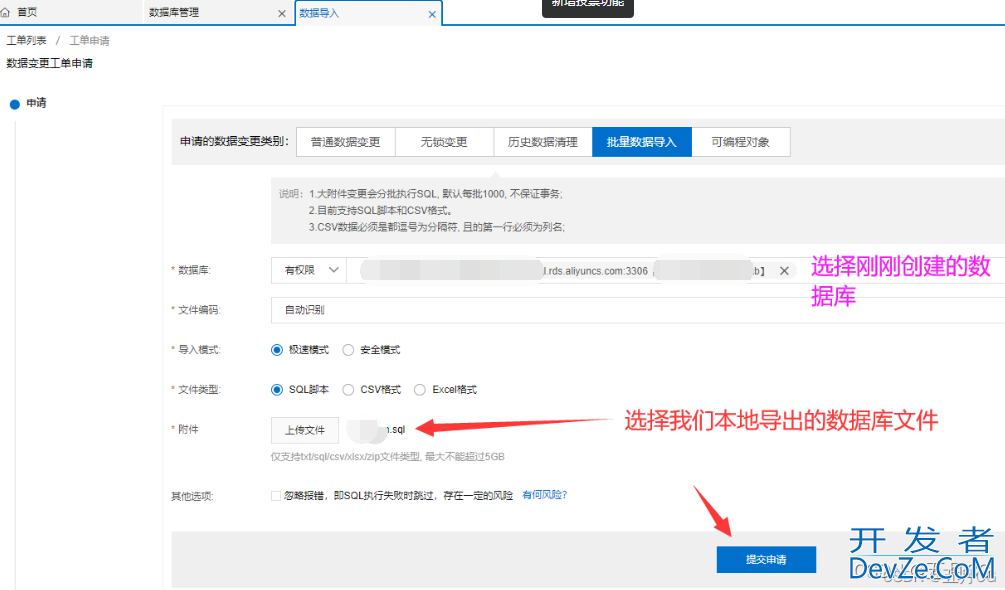Select the 数据导入 tab
Viewport: 1005px width, 590px height.
point(319,13)
